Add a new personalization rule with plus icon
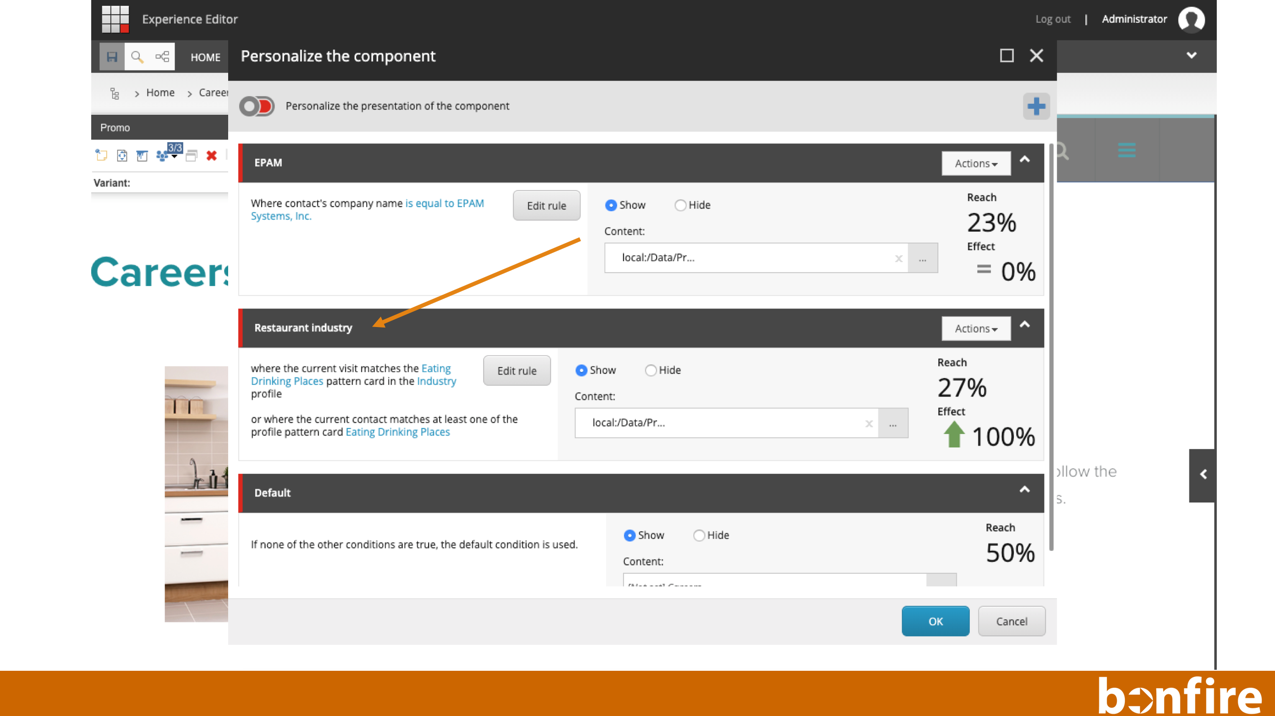 [x=1036, y=106]
